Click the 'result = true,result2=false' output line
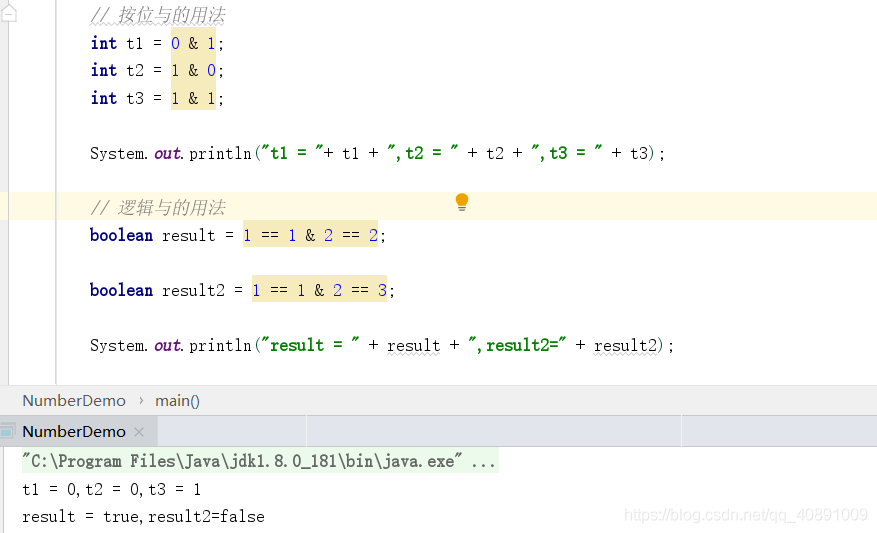This screenshot has width=877, height=533. pyautogui.click(x=143, y=516)
